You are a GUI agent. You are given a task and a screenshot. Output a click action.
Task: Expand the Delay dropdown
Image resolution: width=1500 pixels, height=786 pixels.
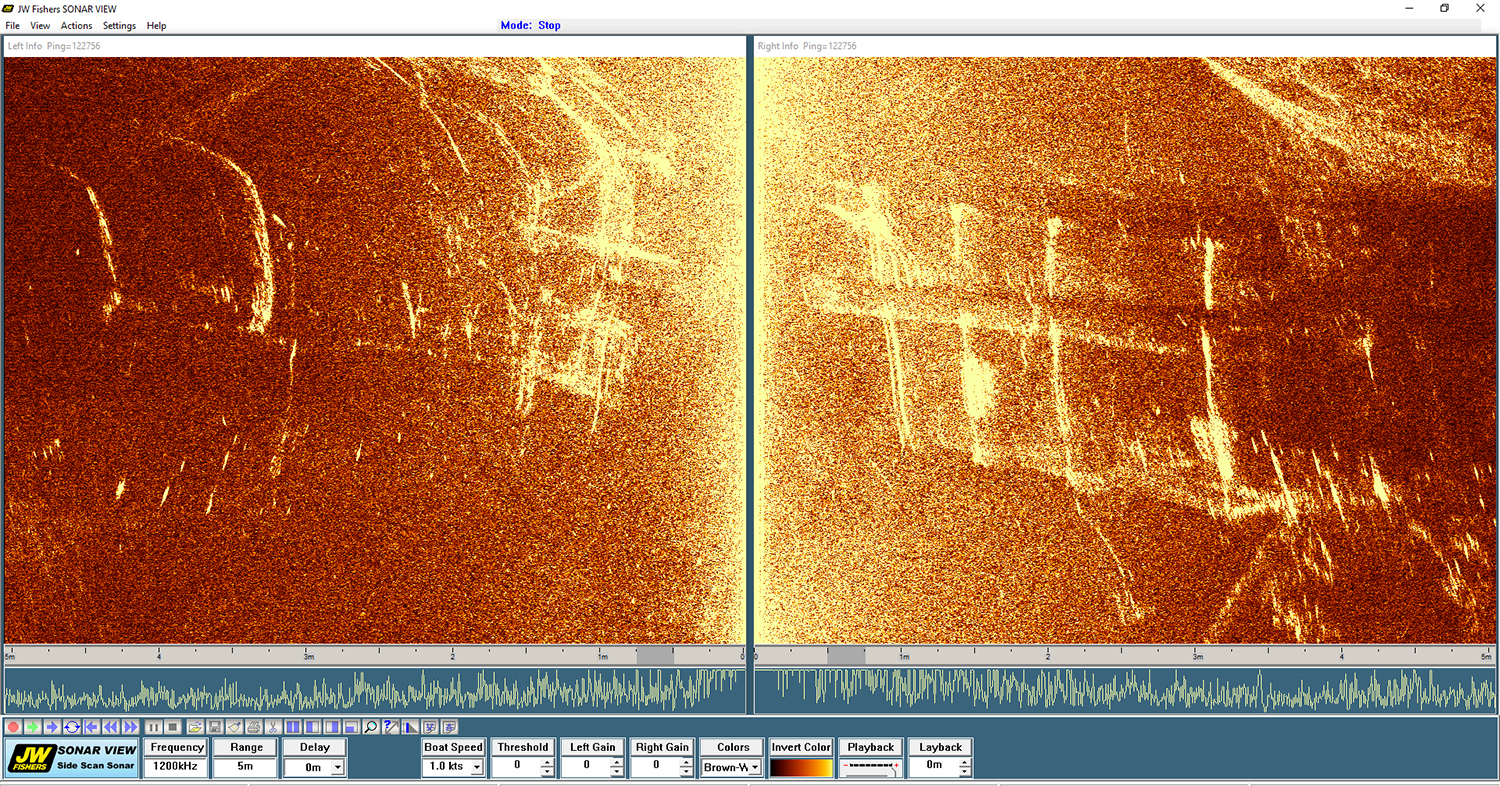[337, 767]
